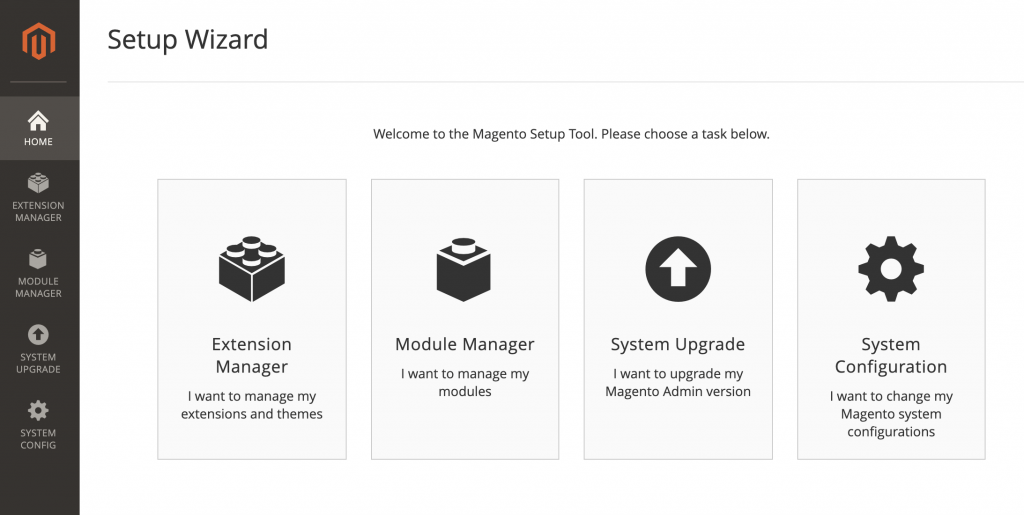Open System Upgrade via sidebar arrow icon
1024x515 pixels.
38,335
